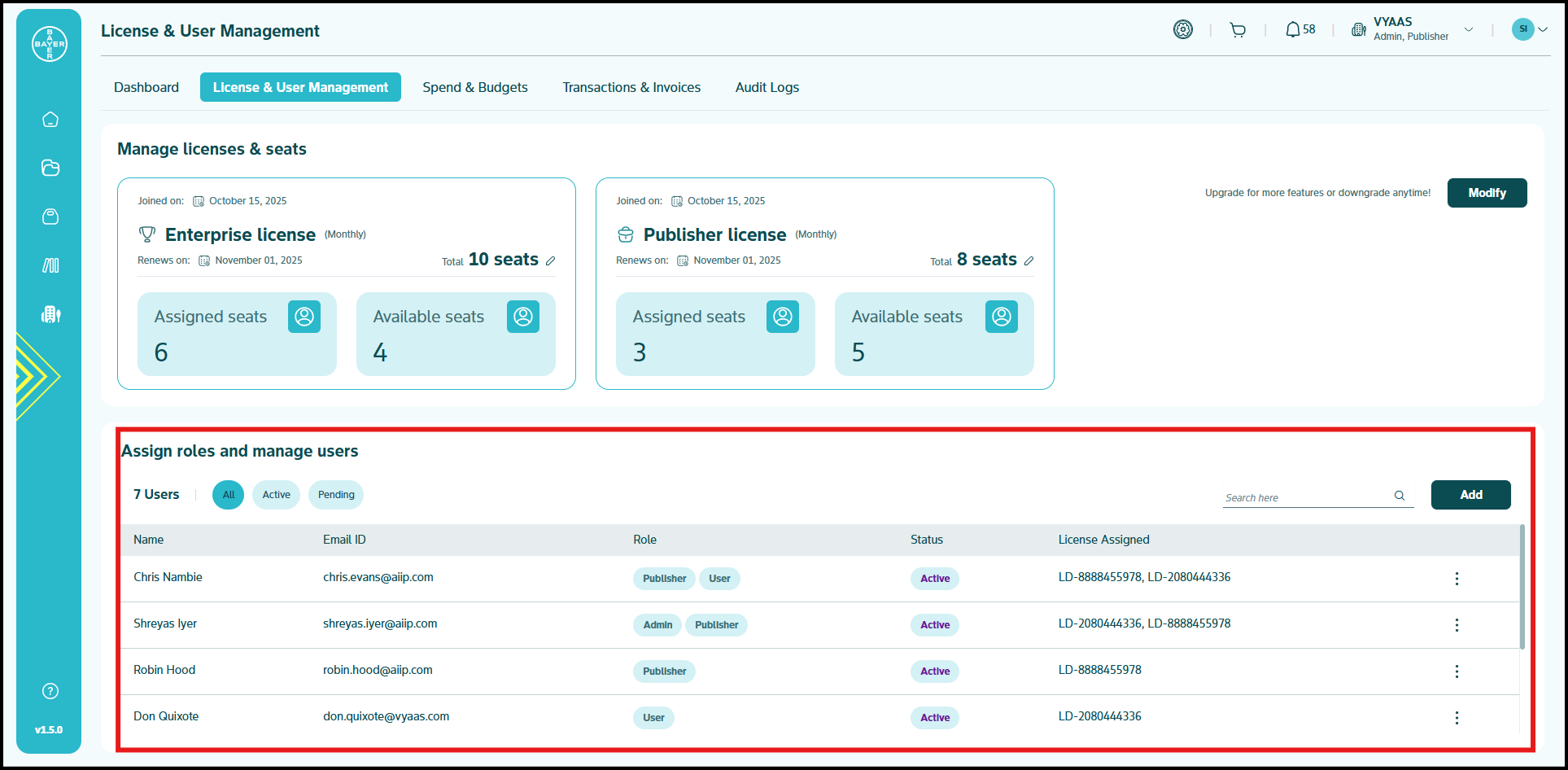Open notifications bell showing 58

[1299, 29]
